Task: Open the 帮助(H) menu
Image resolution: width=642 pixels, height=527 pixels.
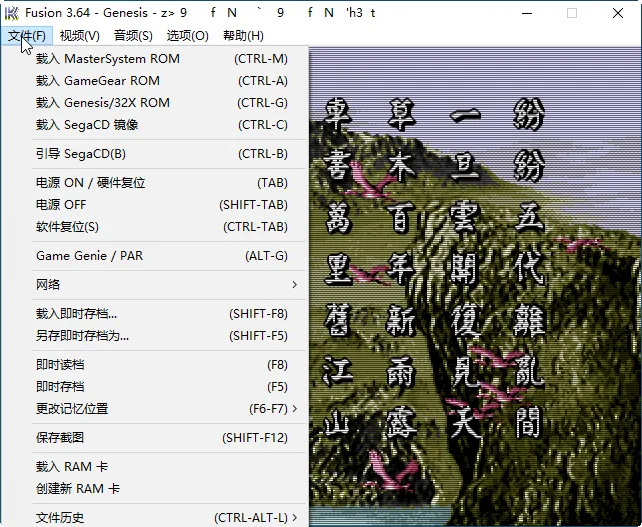Action: (x=243, y=36)
